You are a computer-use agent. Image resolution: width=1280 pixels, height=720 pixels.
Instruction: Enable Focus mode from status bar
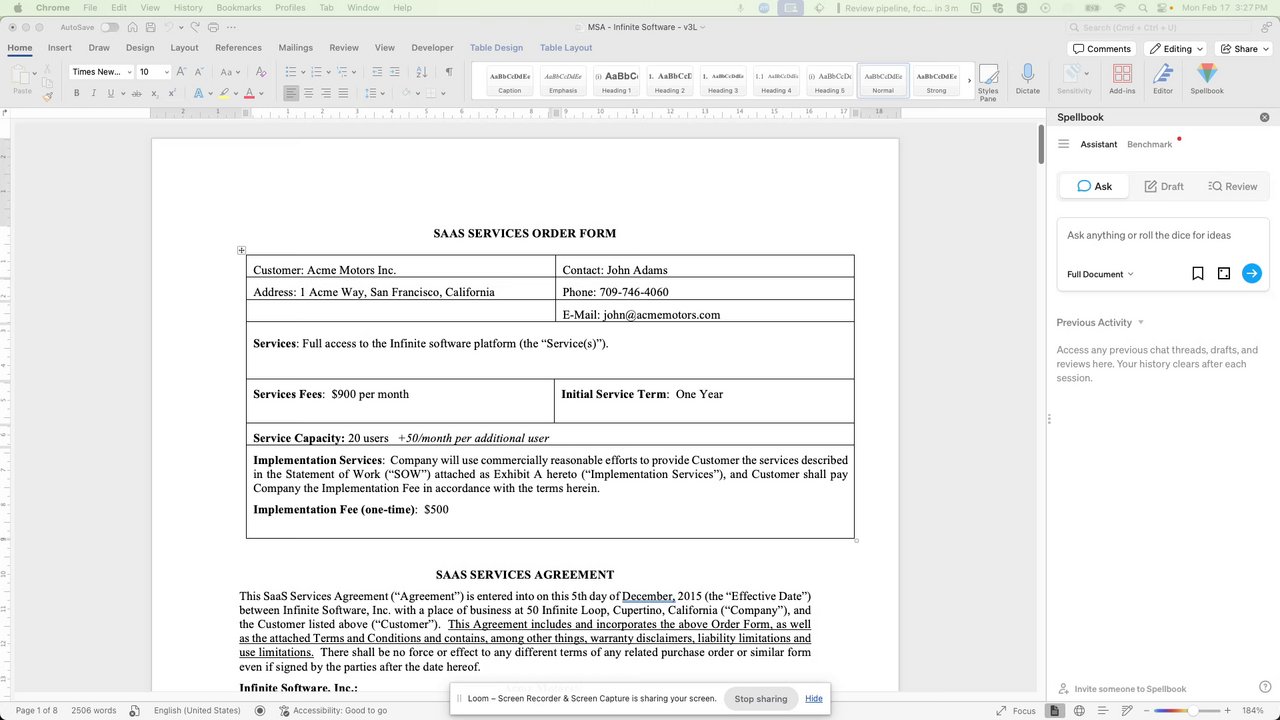coord(1016,710)
